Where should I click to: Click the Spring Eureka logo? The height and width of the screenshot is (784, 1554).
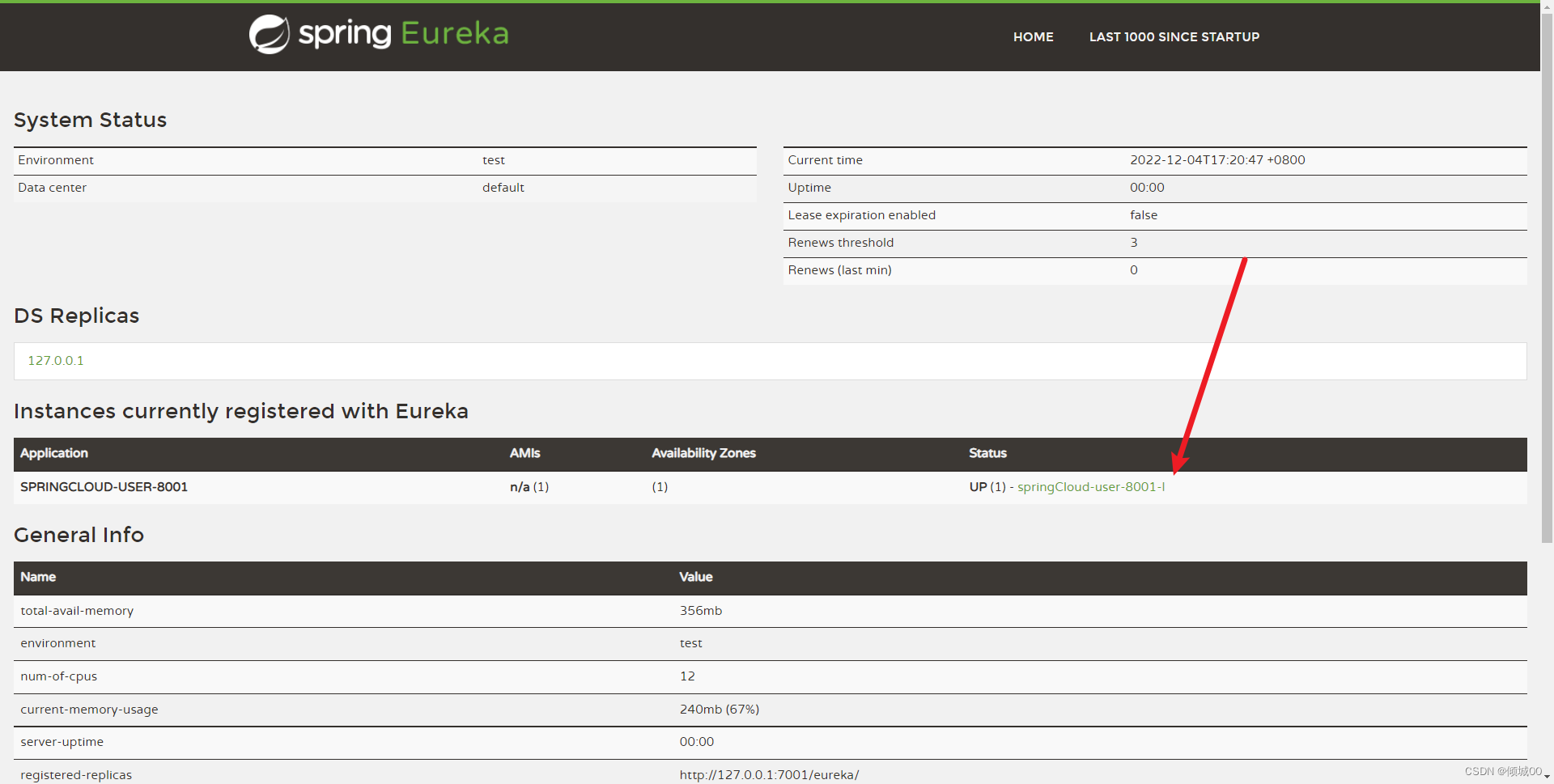pyautogui.click(x=379, y=34)
